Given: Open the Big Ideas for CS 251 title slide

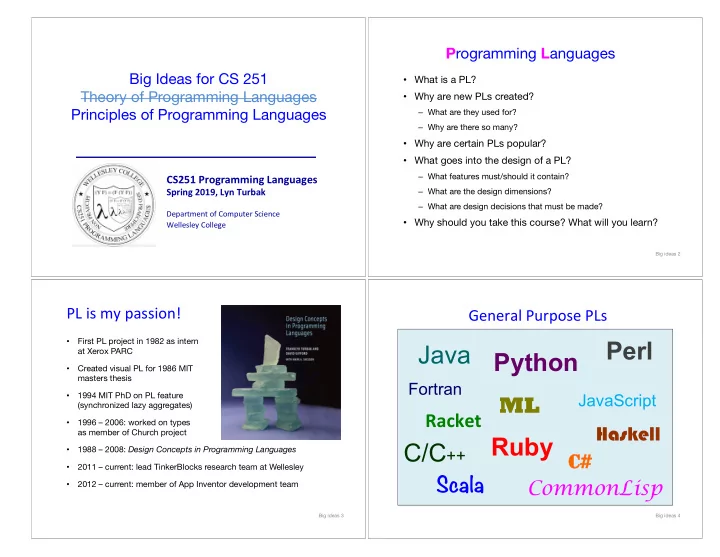Looking at the screenshot, I should click(x=198, y=147).
